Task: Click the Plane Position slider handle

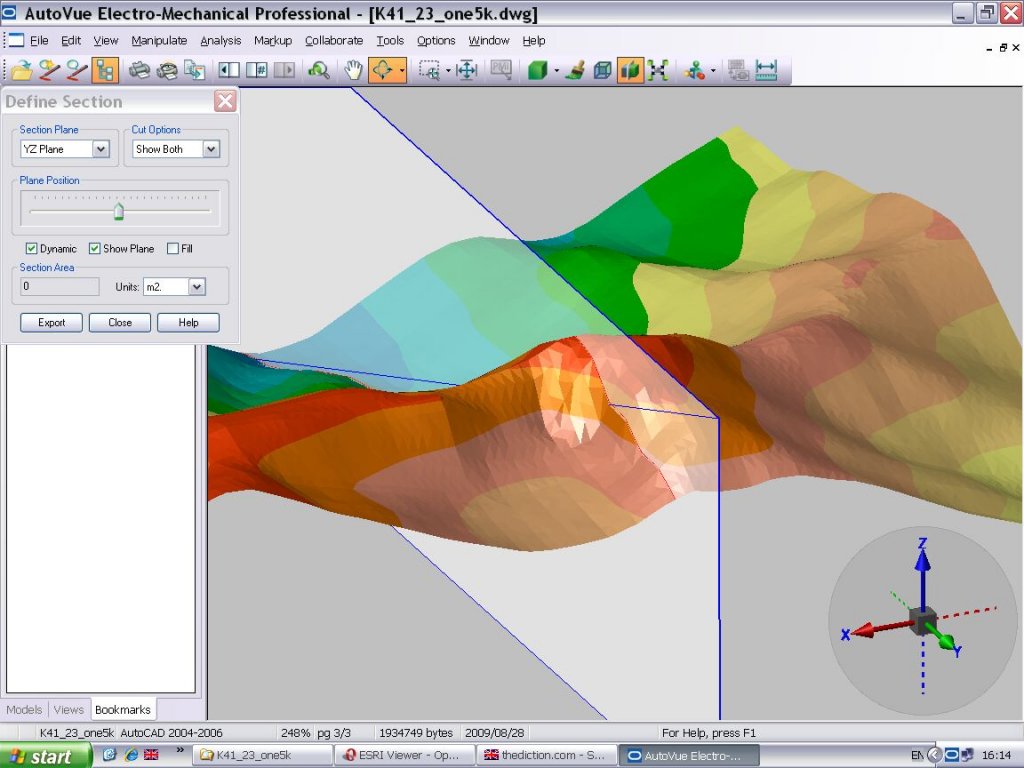Action: pos(119,211)
